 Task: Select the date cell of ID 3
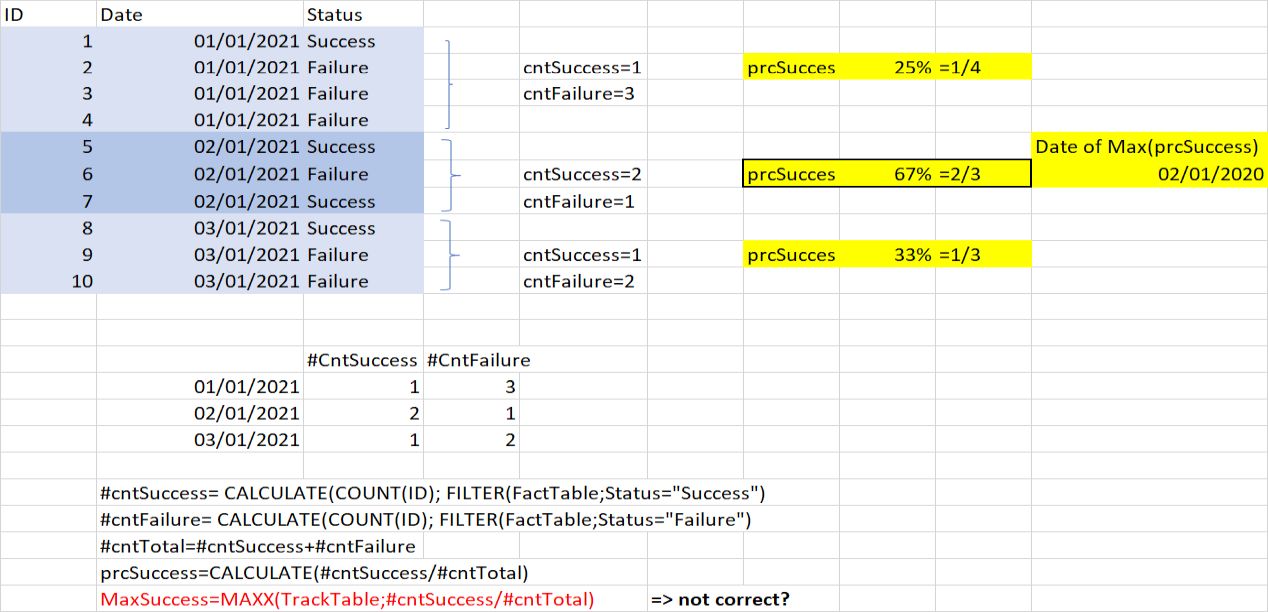(200, 93)
